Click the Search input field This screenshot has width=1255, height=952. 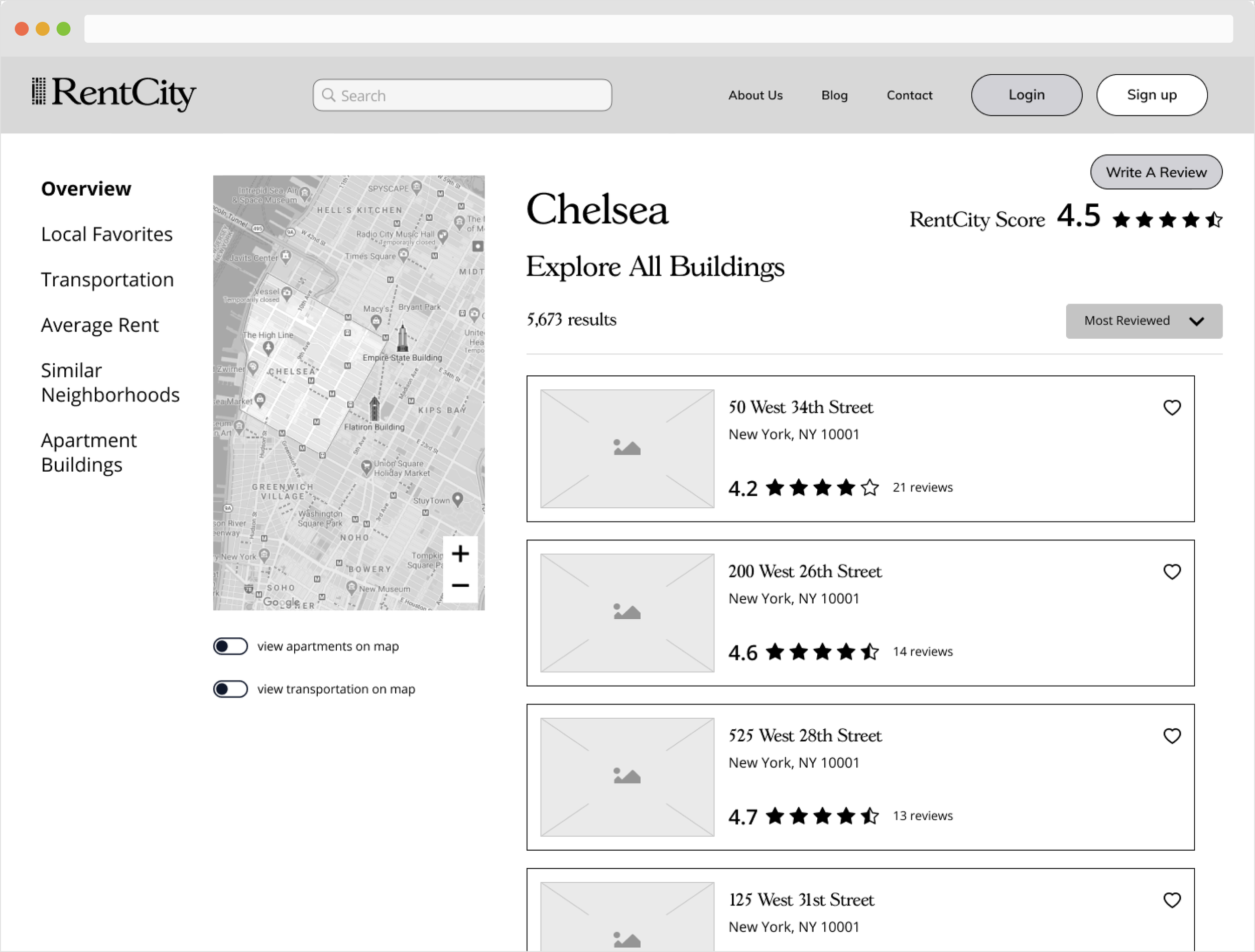point(462,95)
